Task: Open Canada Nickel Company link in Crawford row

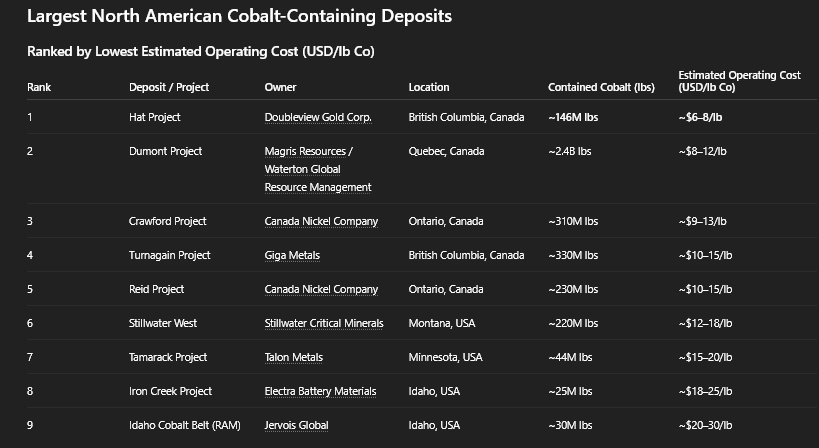Action: coord(321,221)
